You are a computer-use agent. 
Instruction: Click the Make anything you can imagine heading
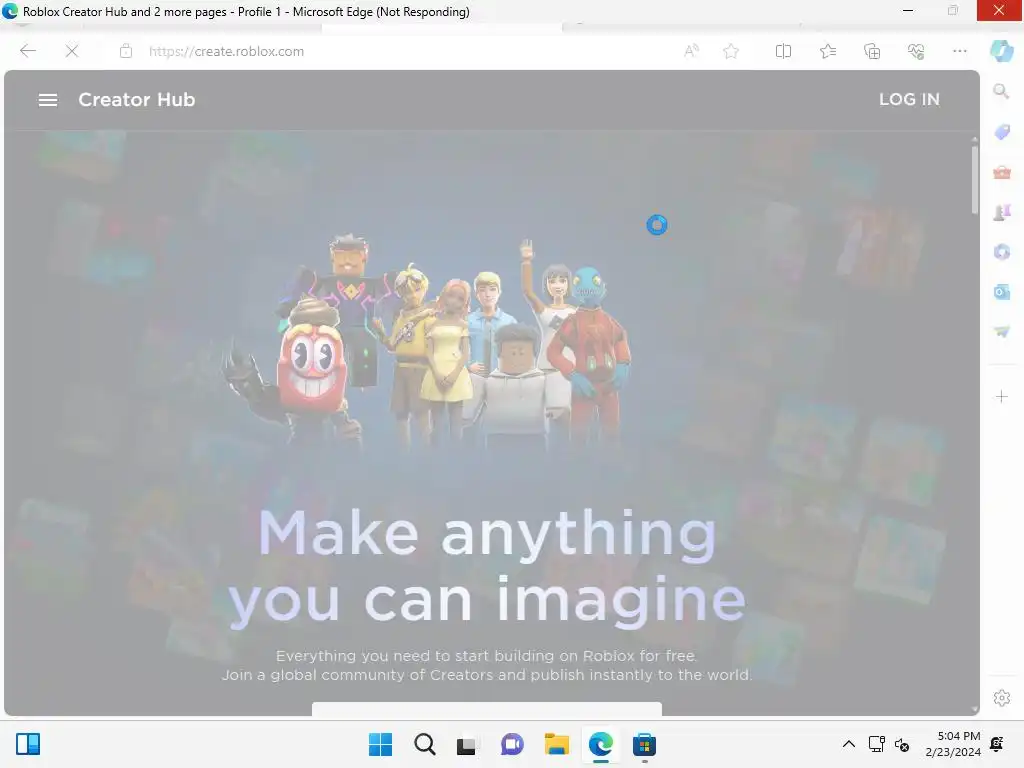(x=487, y=568)
